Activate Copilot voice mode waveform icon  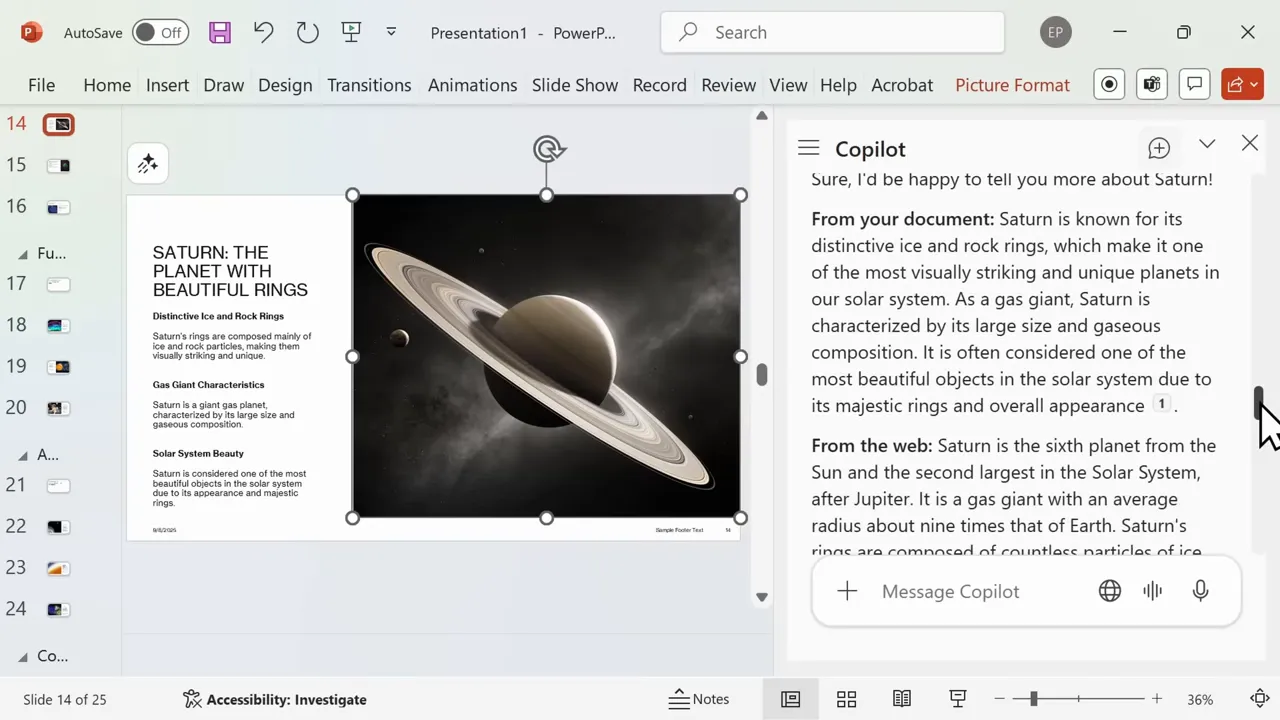pos(1153,591)
